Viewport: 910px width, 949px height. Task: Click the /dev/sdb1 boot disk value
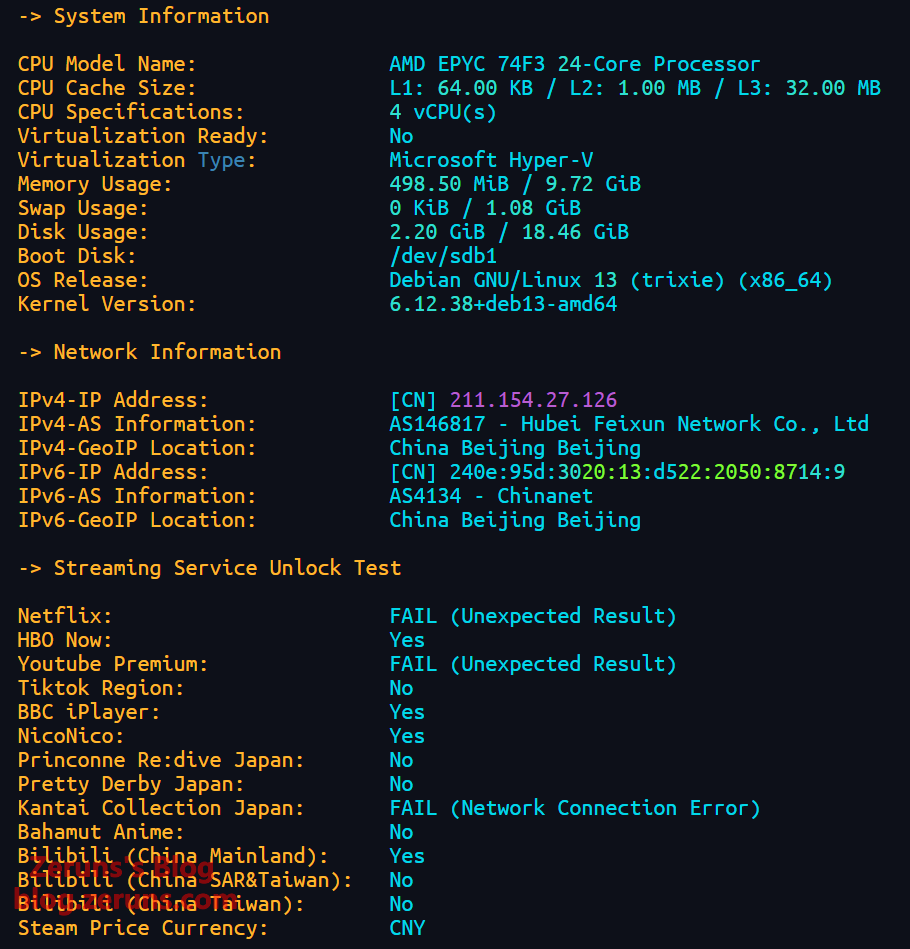443,256
